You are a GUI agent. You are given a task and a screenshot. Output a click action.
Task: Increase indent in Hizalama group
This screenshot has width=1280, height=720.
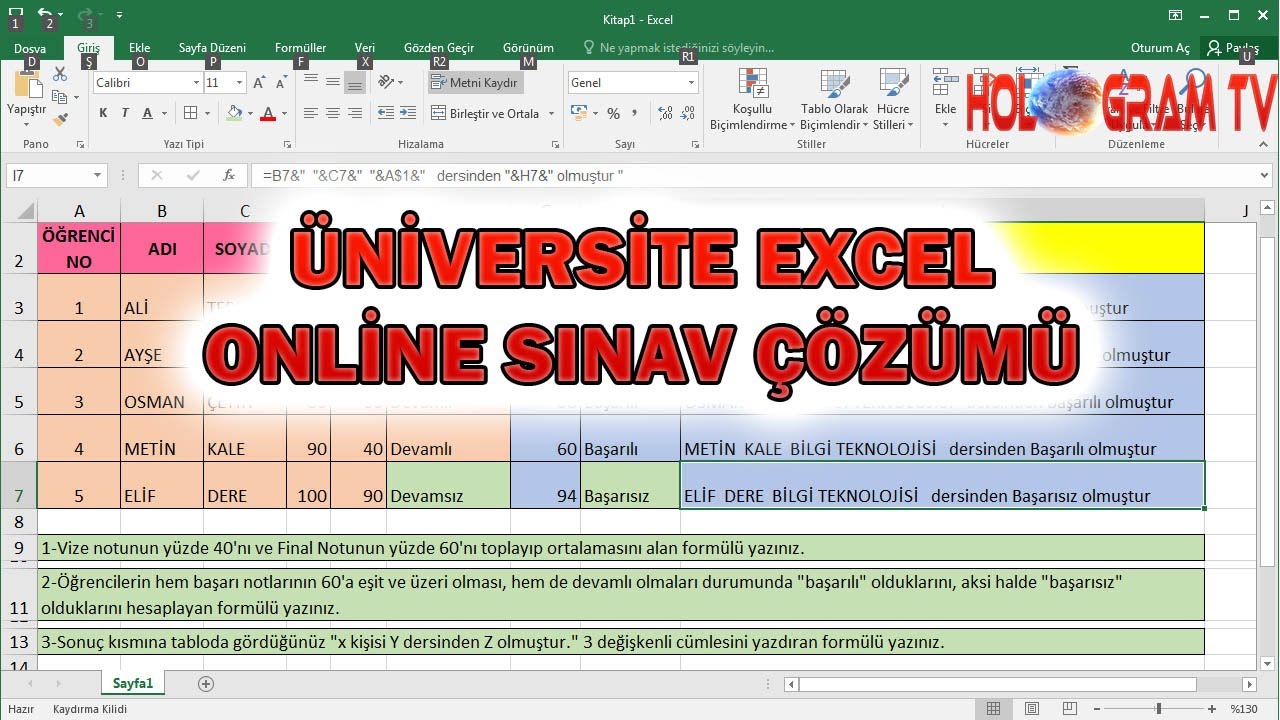(408, 113)
